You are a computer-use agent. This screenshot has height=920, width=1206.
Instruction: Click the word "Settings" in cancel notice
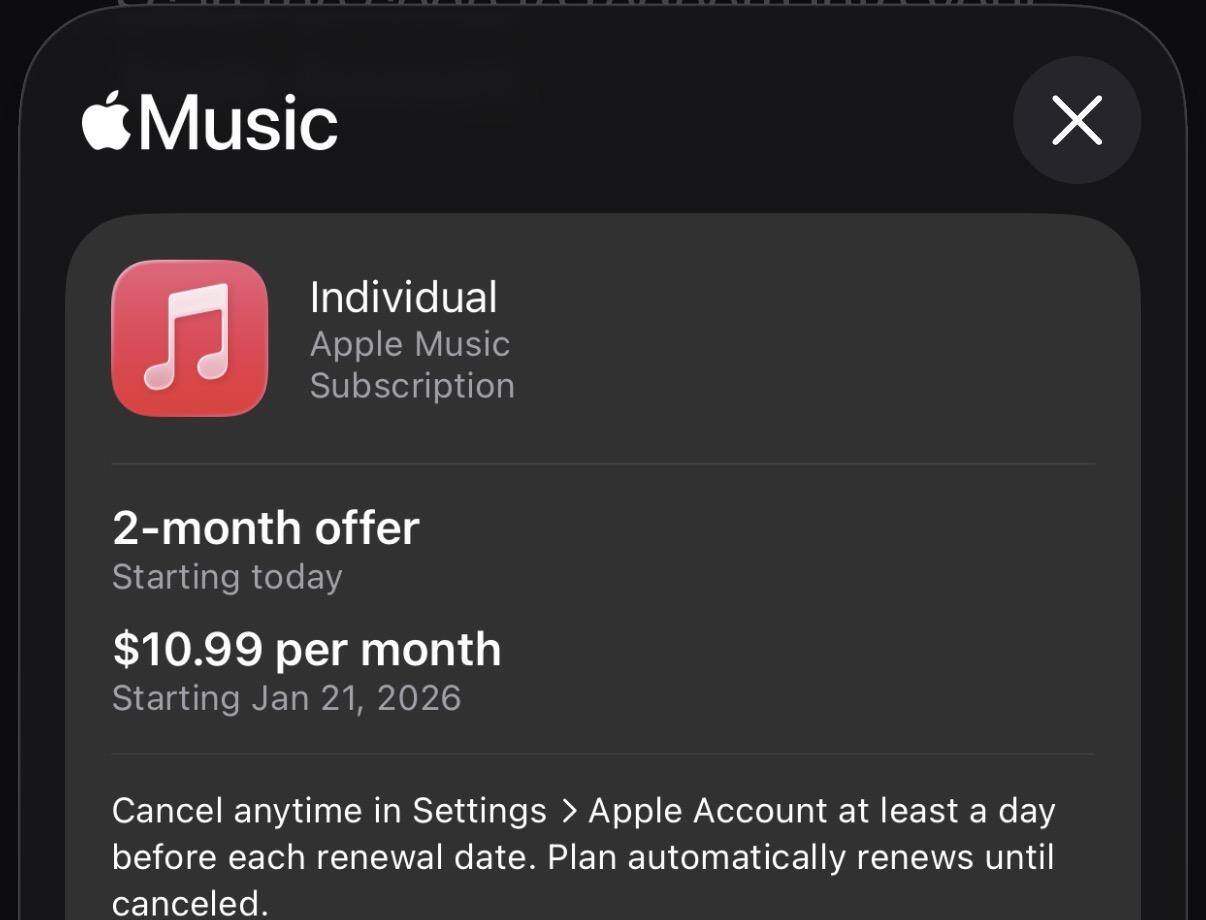[479, 810]
